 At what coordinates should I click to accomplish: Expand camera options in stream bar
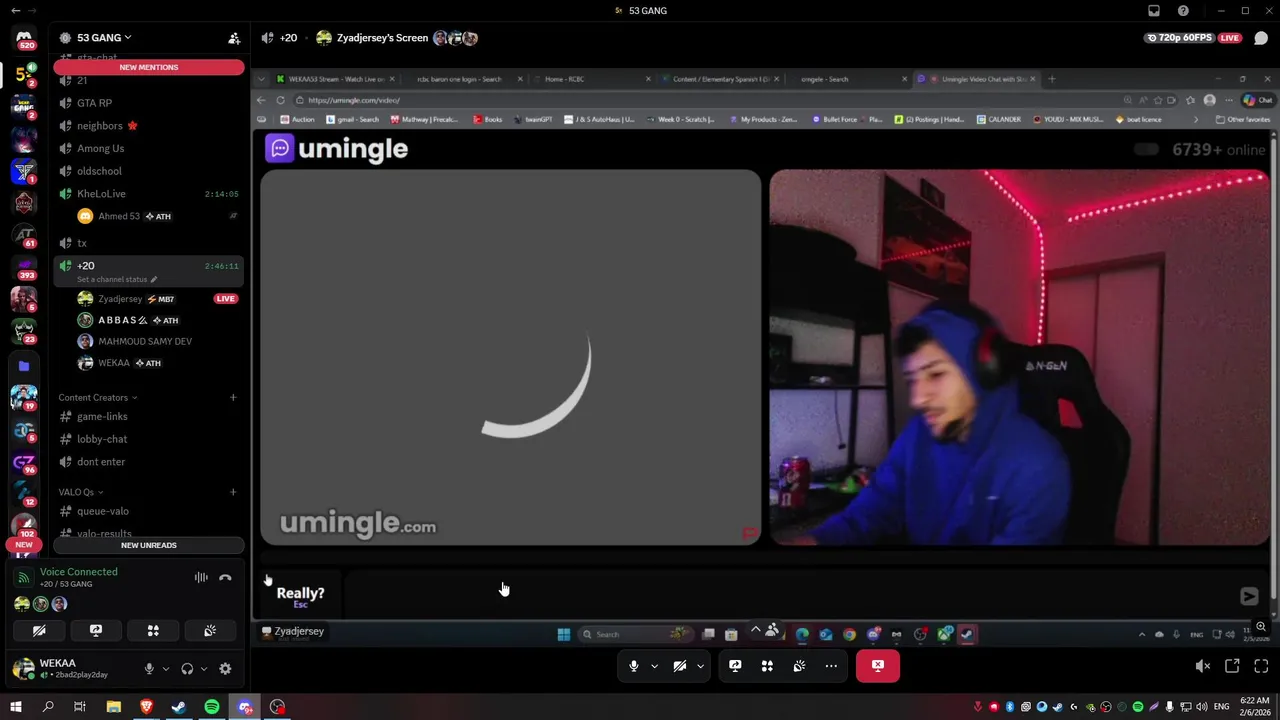pyautogui.click(x=700, y=666)
